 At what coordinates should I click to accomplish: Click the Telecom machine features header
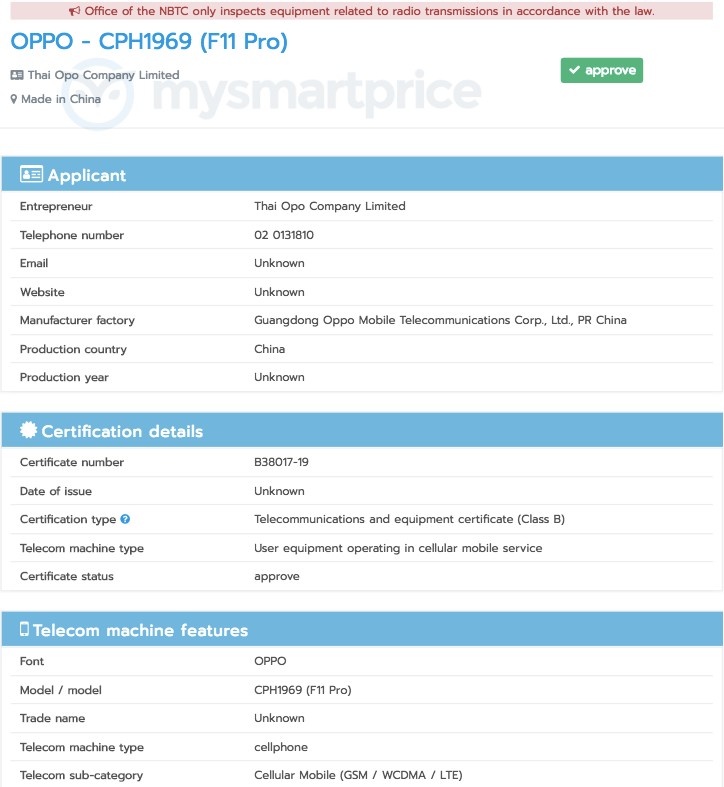point(362,629)
